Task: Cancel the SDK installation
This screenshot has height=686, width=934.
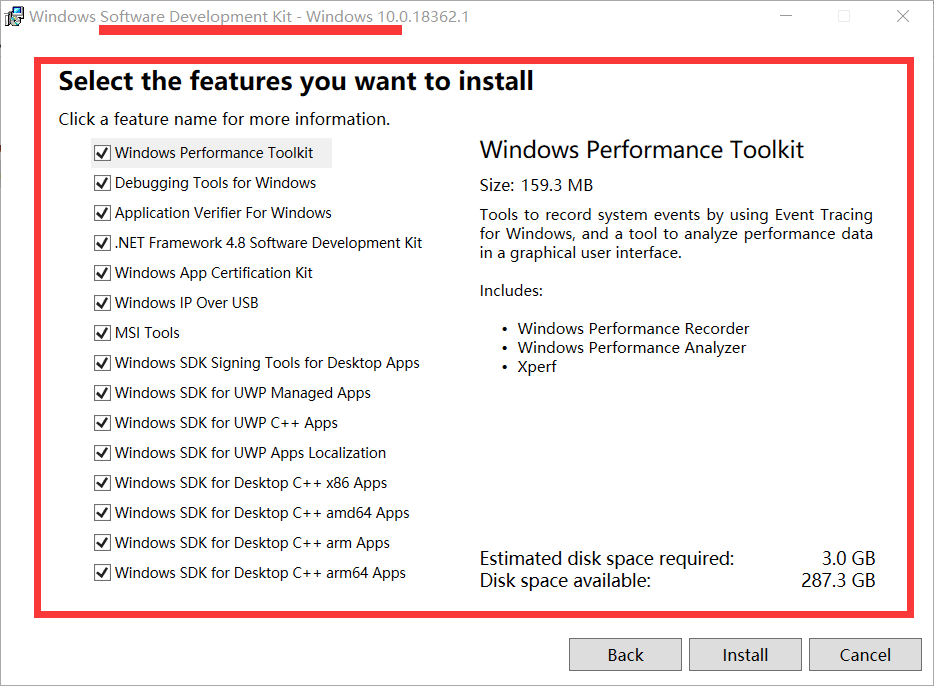Action: 865,654
